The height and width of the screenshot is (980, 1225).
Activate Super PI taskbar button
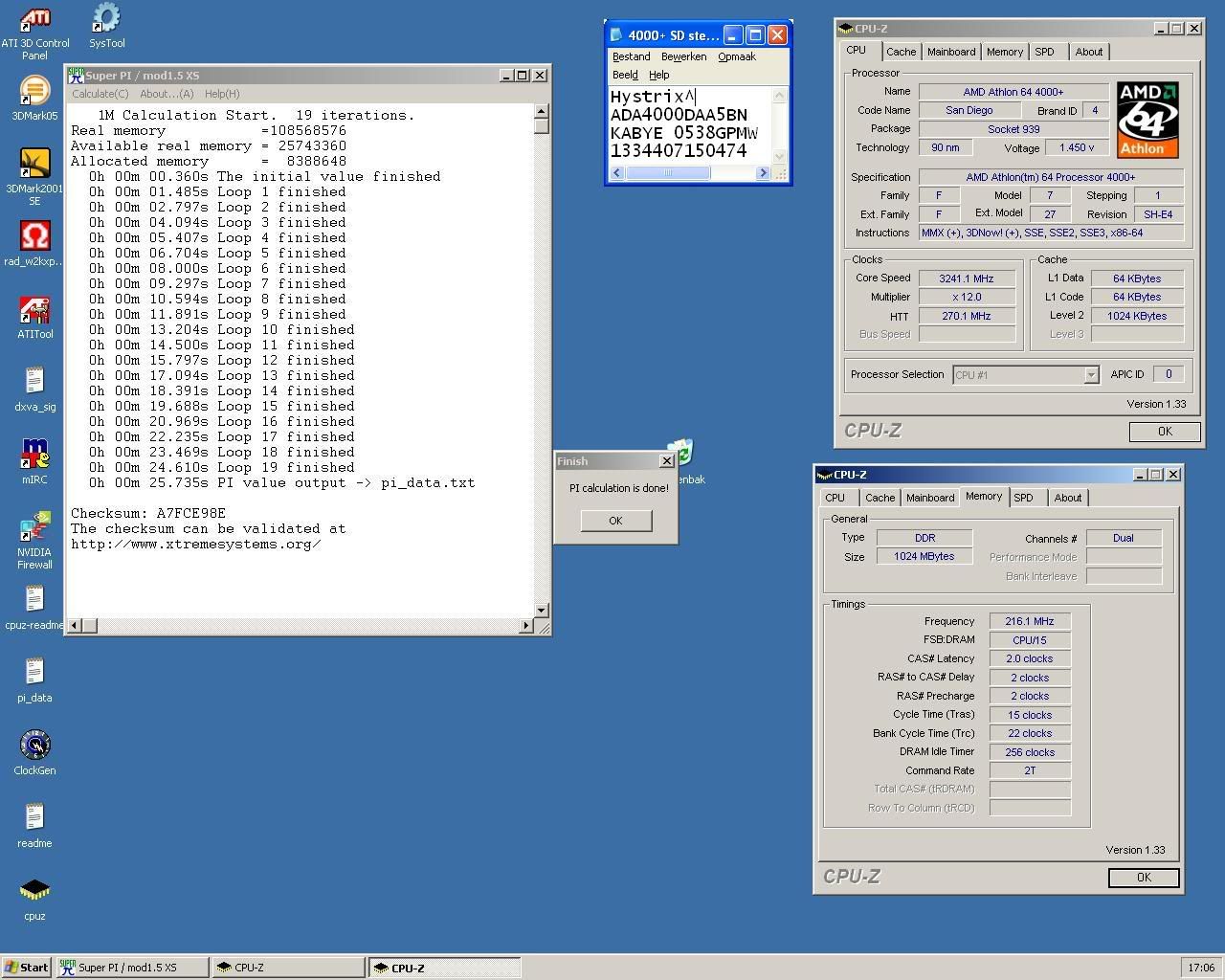pyautogui.click(x=132, y=968)
